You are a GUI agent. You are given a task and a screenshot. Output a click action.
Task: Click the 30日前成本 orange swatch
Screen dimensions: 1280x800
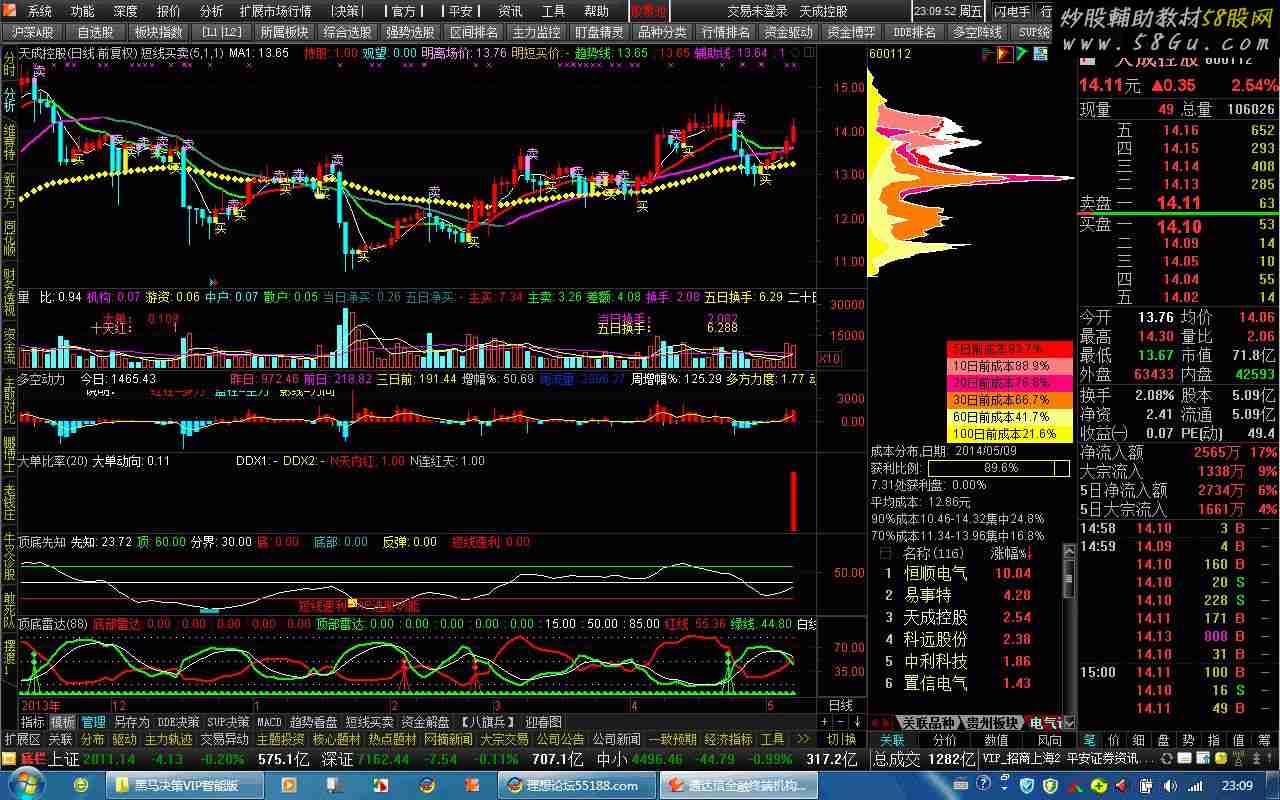[1009, 400]
